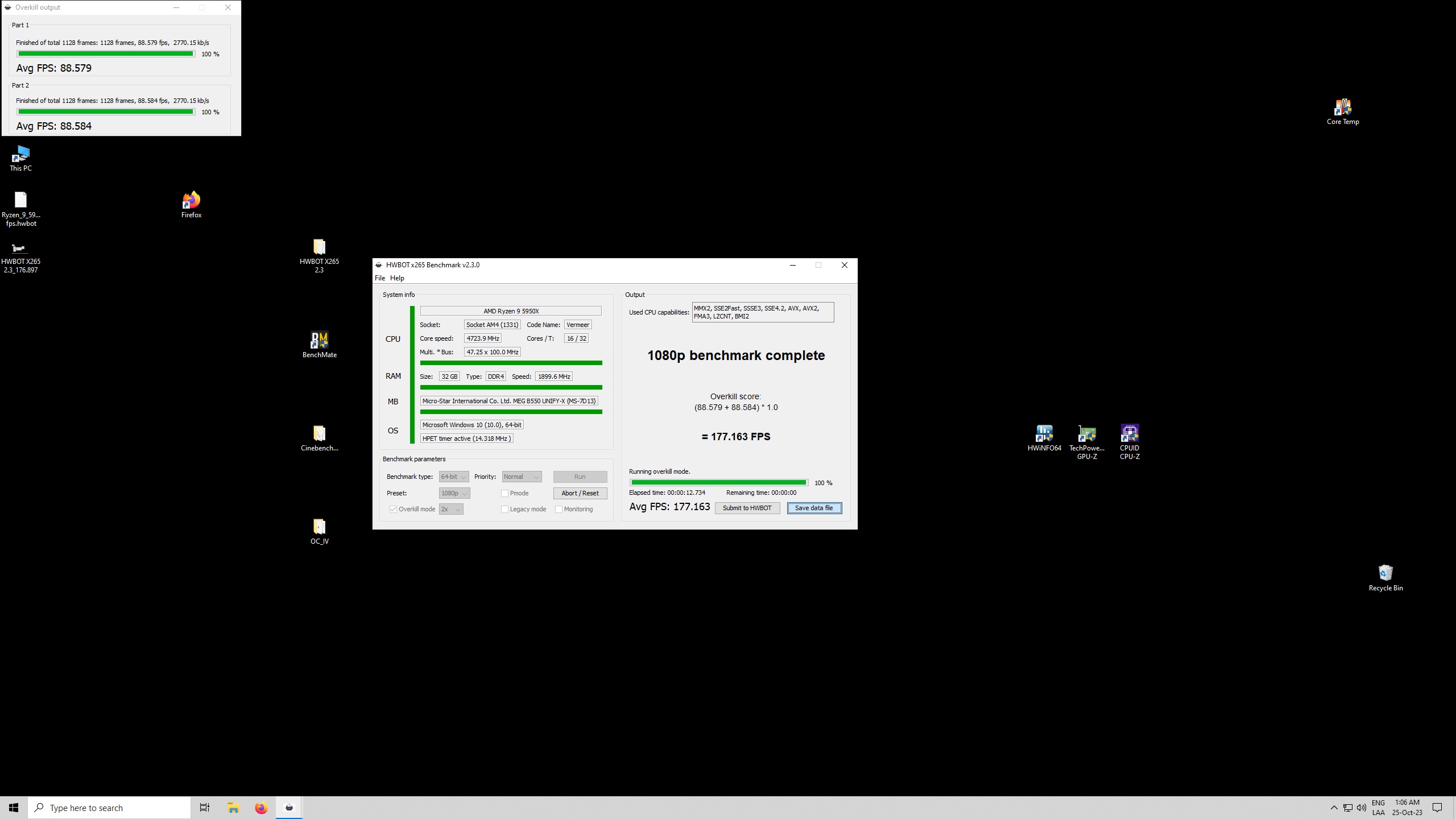Open the Priority Normal dropdown
Screen dimensions: 1456x819
tap(522, 477)
